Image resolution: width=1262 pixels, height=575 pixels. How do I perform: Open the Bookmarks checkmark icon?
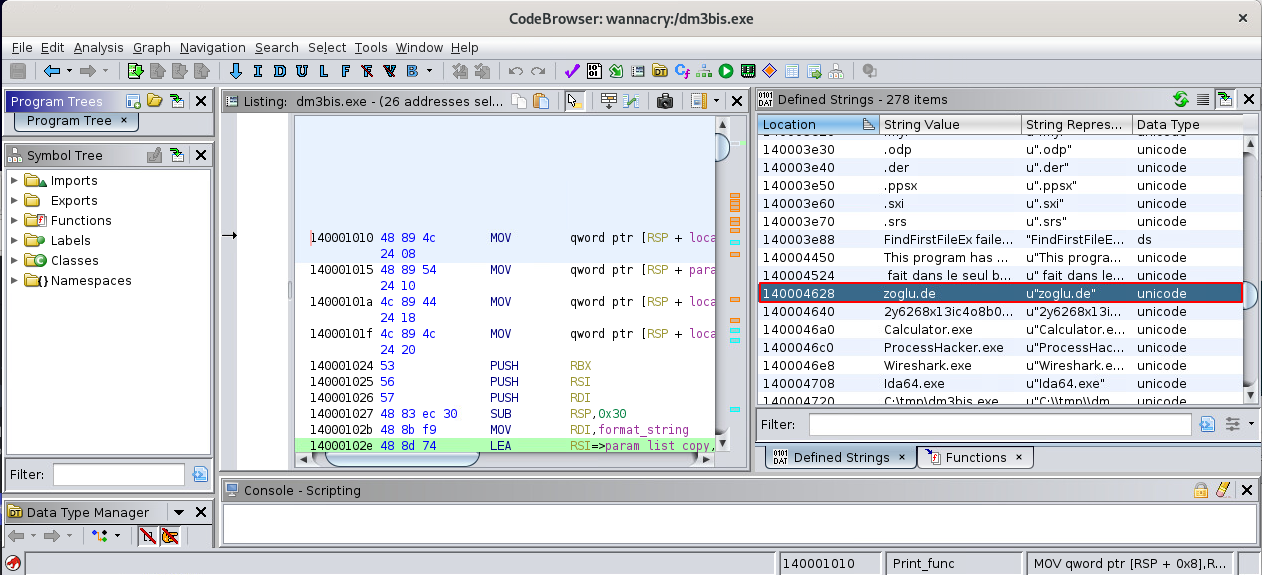[x=572, y=71]
